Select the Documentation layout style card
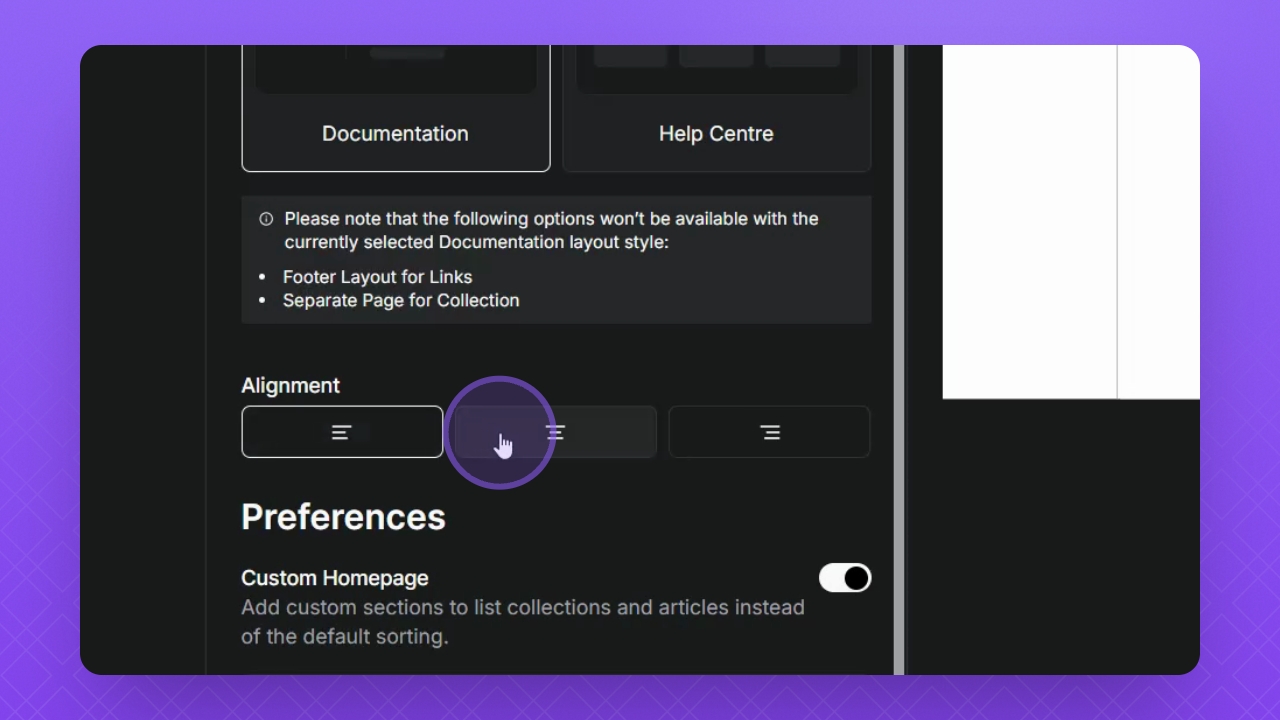This screenshot has width=1280, height=720. point(395,134)
